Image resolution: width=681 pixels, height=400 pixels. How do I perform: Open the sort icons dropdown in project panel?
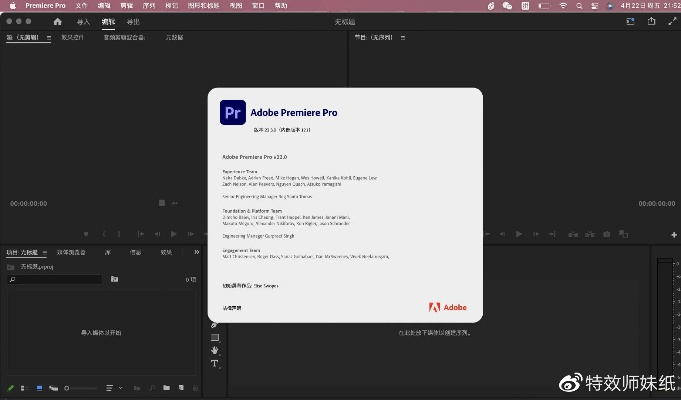click(120, 387)
